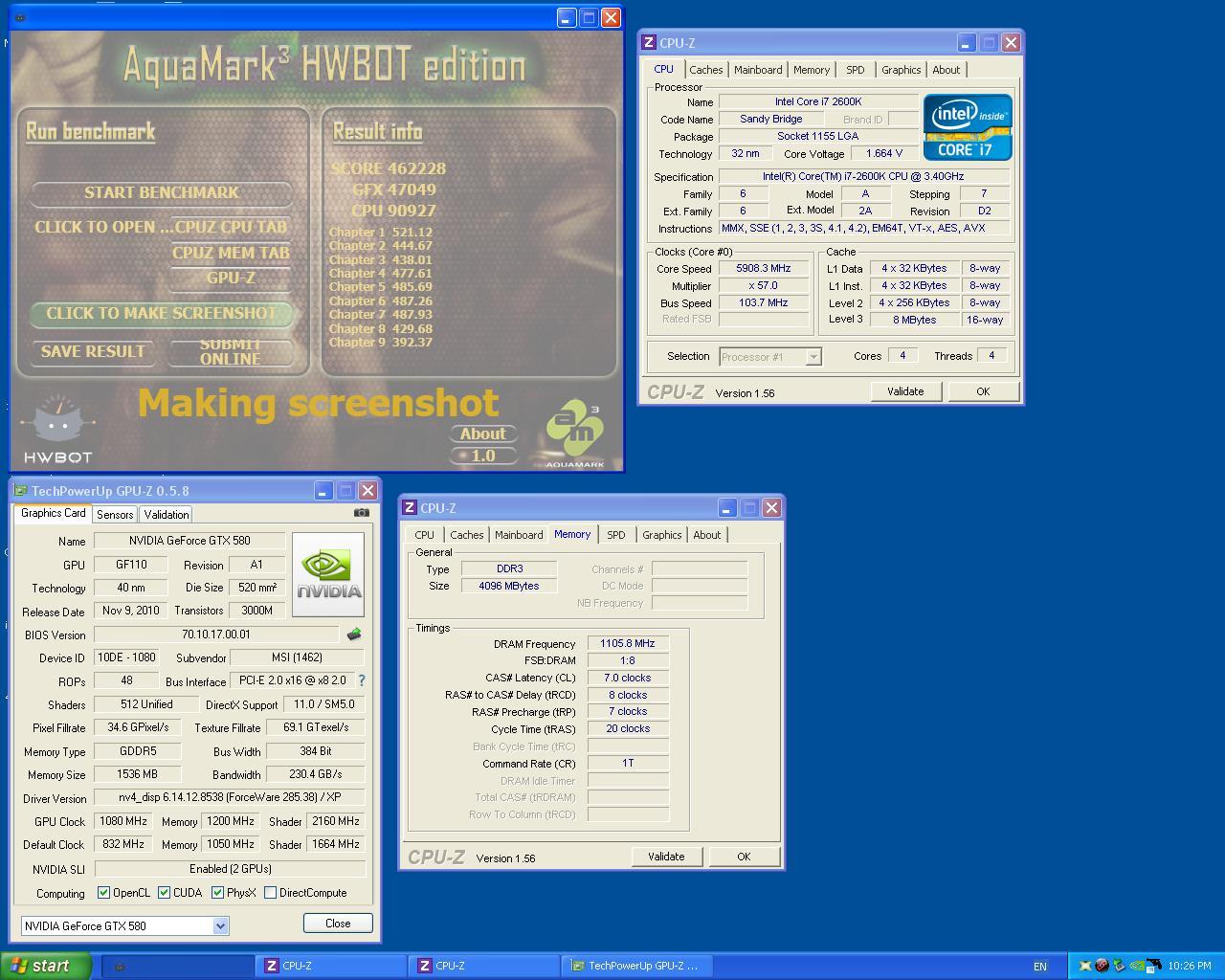The image size is (1225, 980).
Task: Open the About tab in CPU-Z CPU window
Action: coord(947,70)
